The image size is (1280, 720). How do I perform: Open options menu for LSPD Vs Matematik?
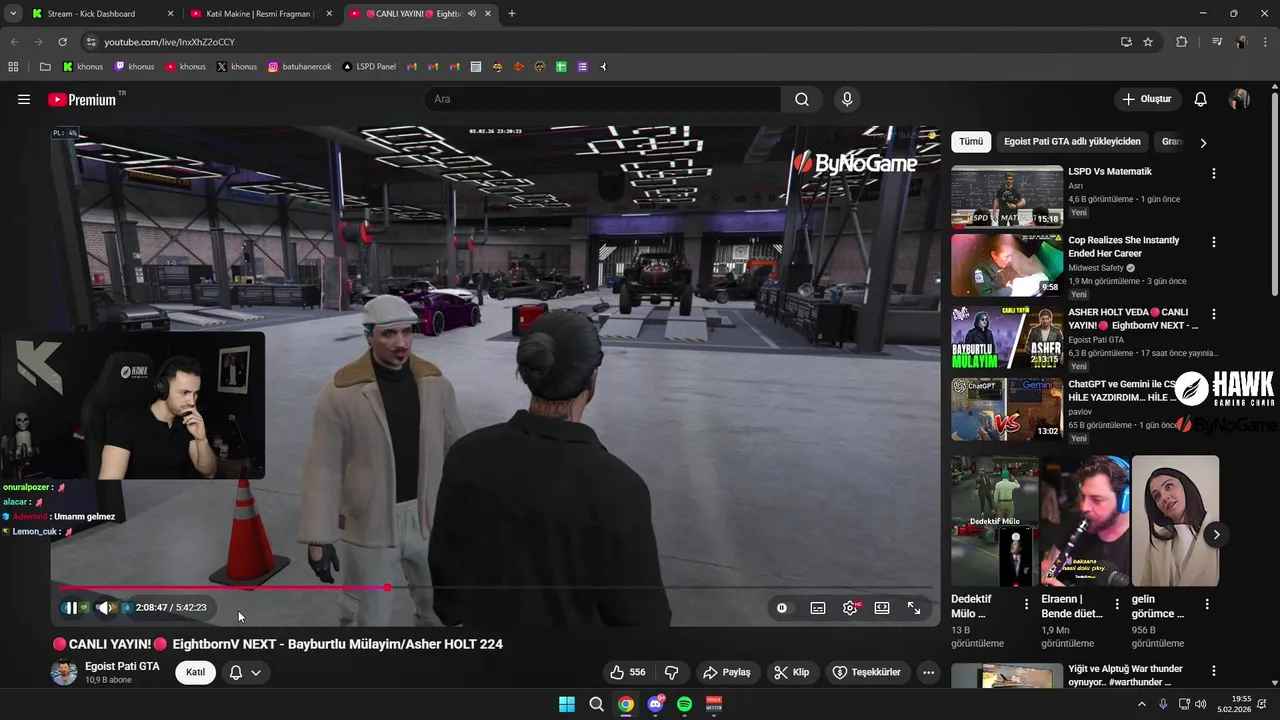click(x=1214, y=173)
